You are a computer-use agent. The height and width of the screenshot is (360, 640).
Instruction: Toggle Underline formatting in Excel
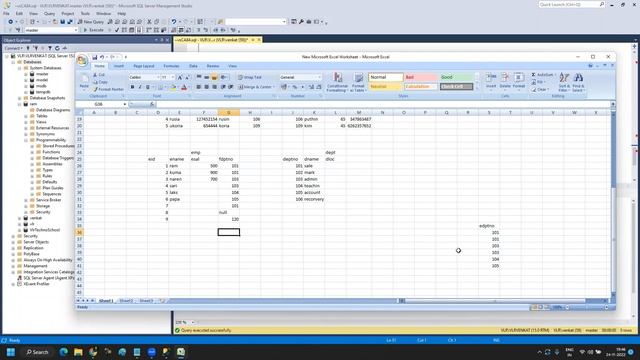148,87
